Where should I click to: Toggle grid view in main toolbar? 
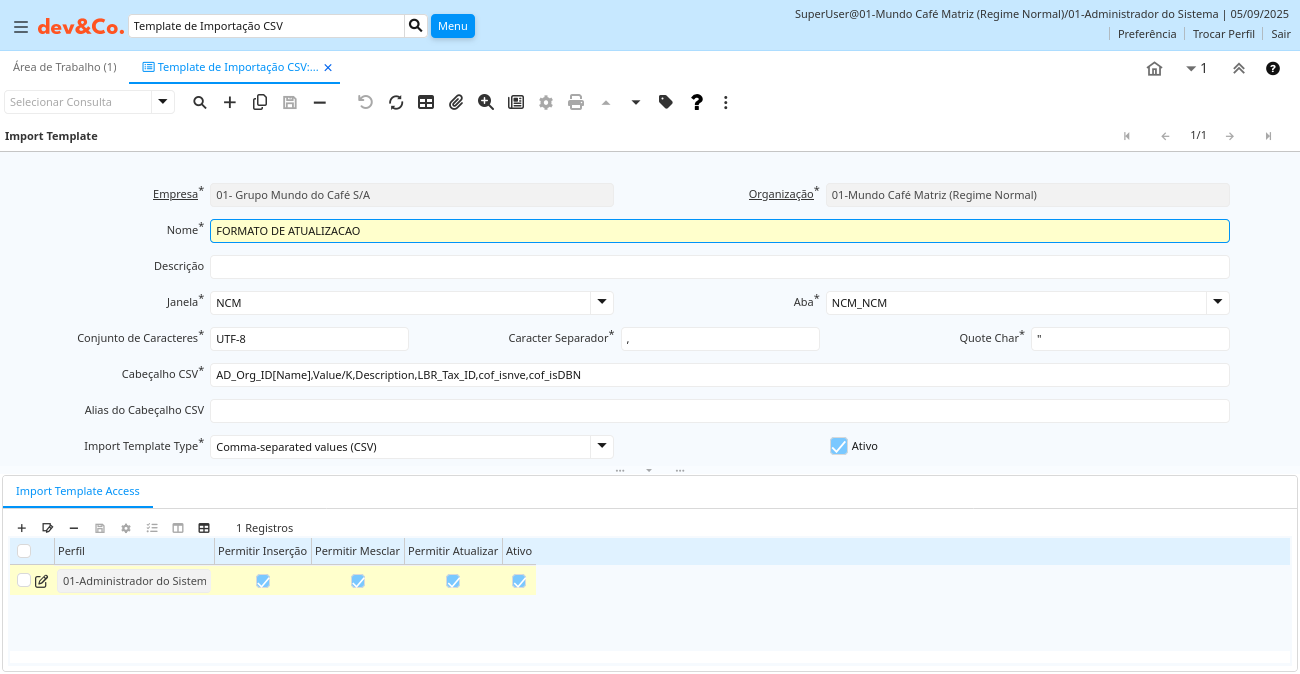(426, 102)
